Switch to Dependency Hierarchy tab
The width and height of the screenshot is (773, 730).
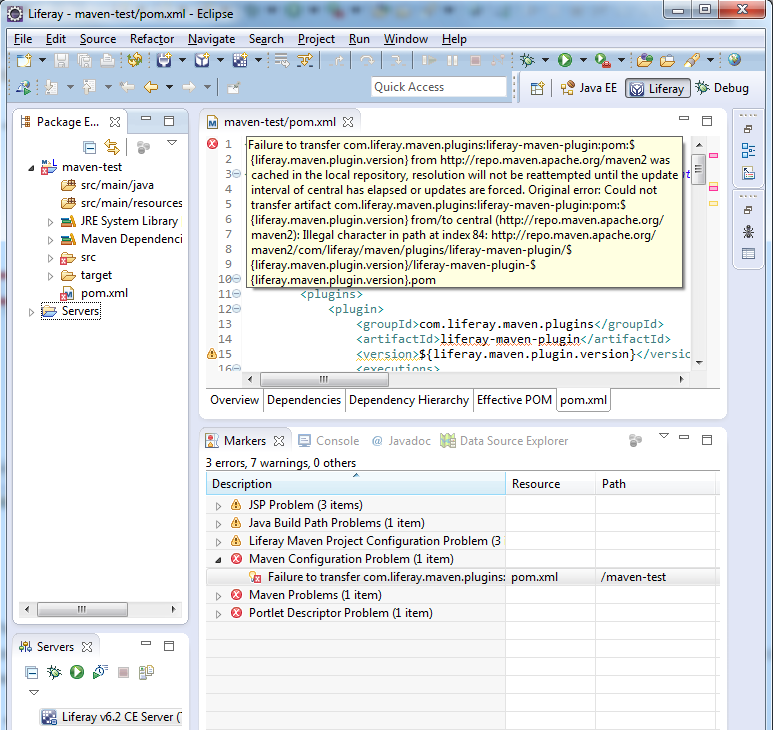409,400
